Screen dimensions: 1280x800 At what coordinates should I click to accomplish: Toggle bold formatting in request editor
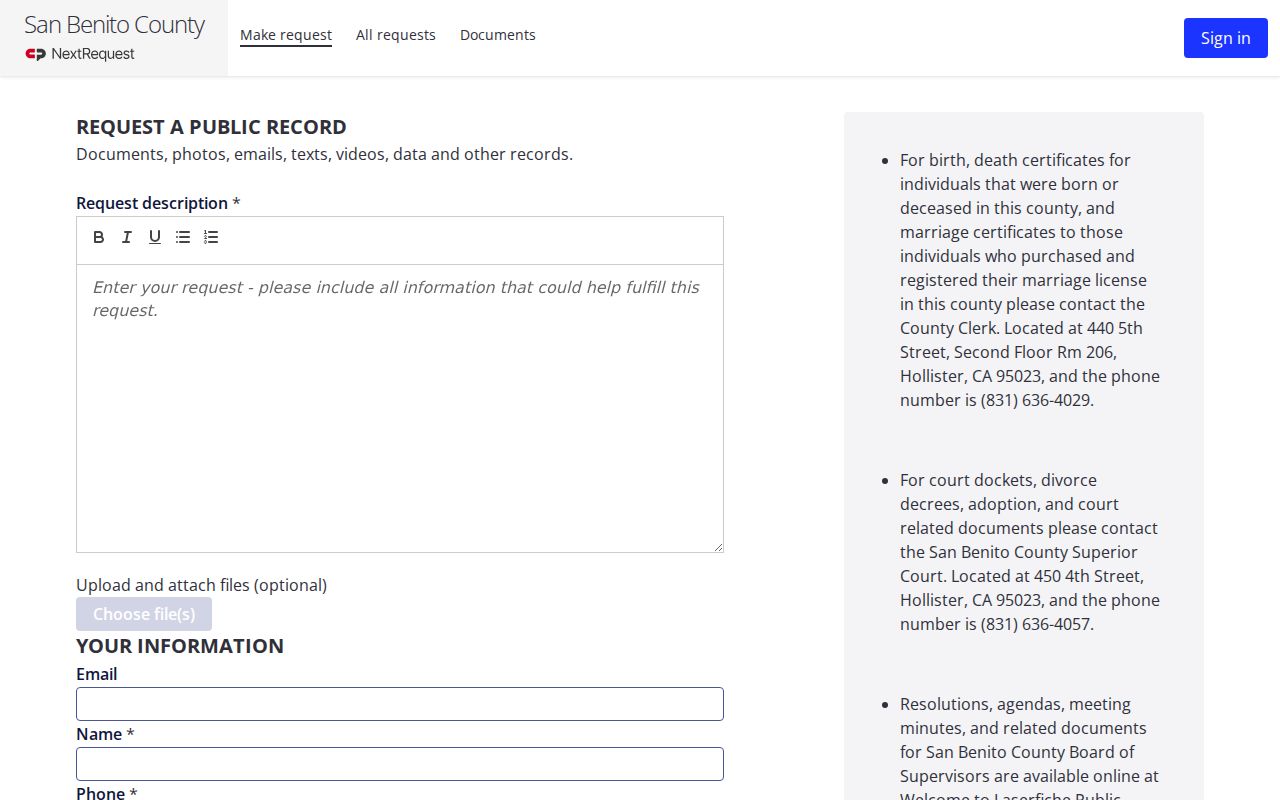click(99, 237)
